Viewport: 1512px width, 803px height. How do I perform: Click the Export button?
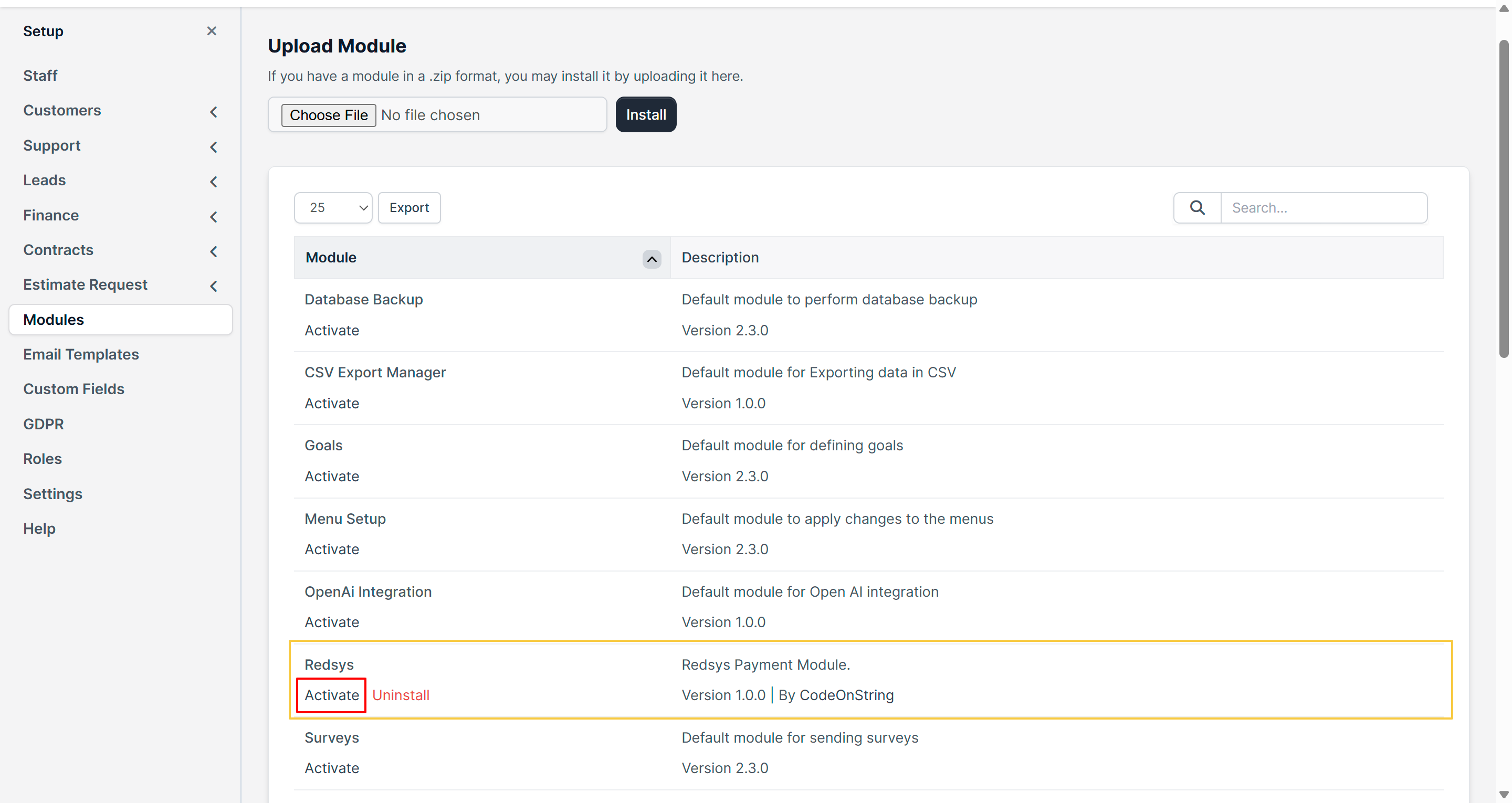click(x=409, y=208)
